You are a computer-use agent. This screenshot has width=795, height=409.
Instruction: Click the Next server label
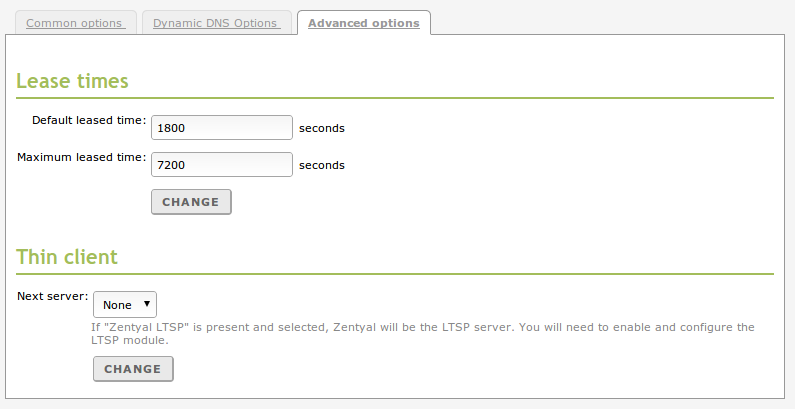(53, 297)
